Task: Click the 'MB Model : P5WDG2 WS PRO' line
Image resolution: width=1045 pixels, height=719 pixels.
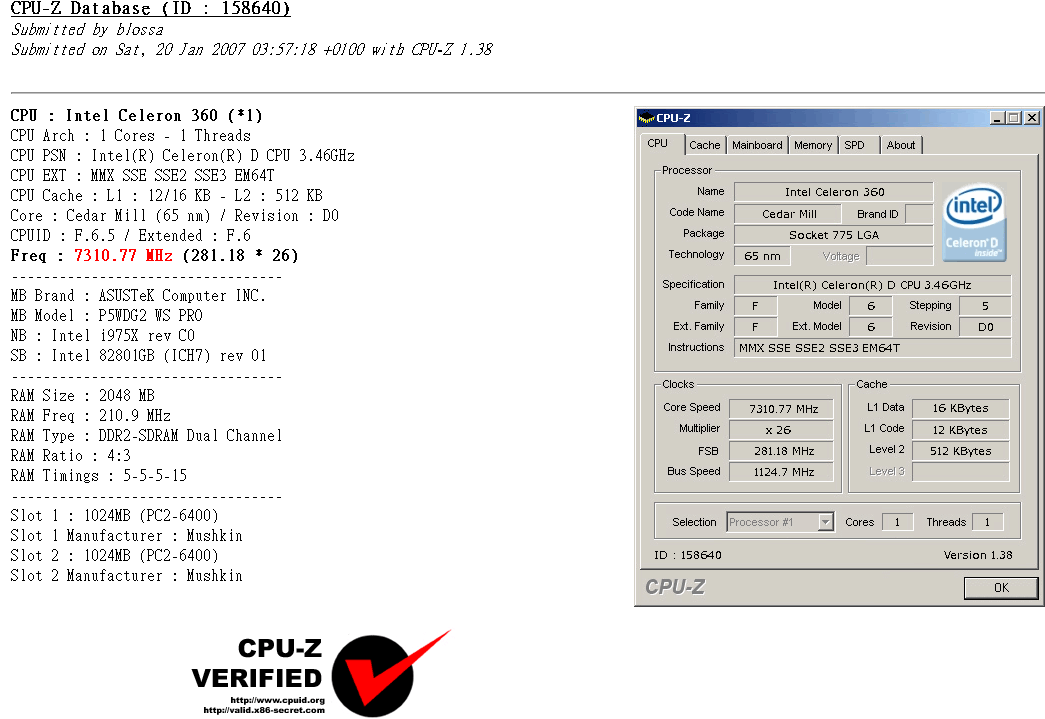Action: pos(107,316)
